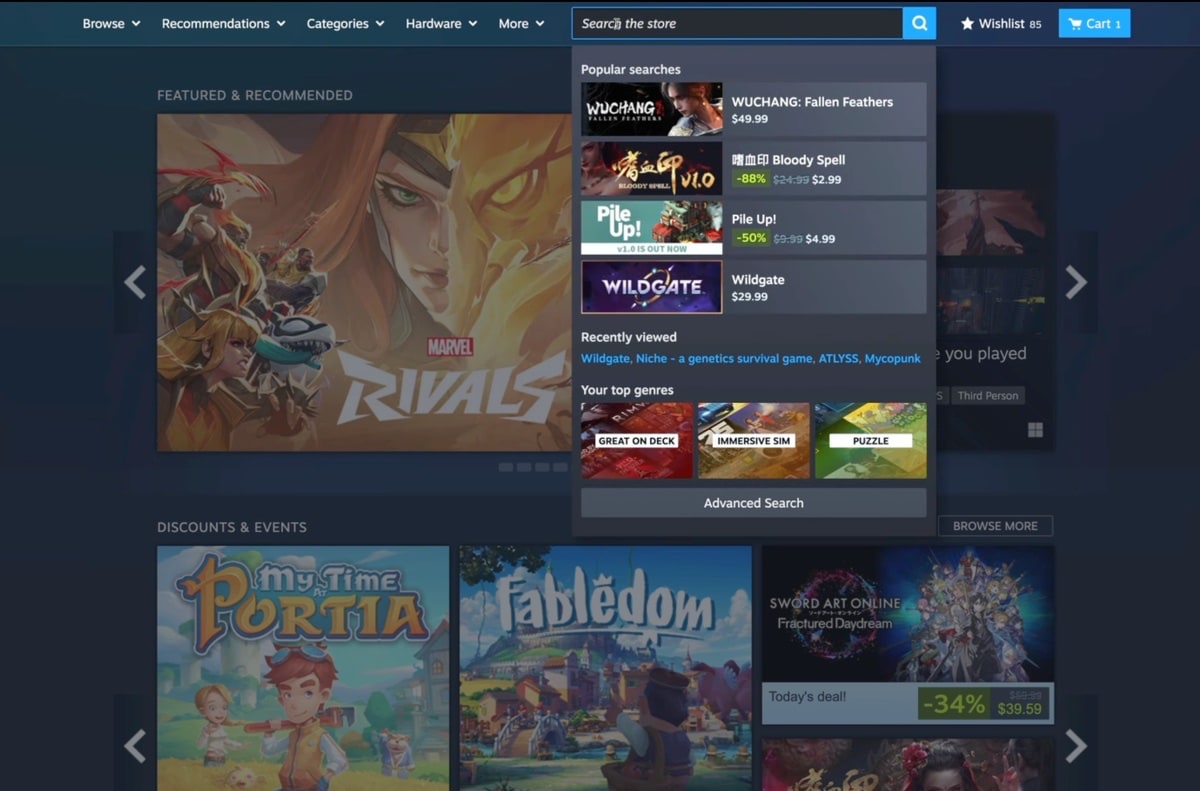Open the My Time at Portia tile
This screenshot has height=791, width=1200.
[x=303, y=667]
